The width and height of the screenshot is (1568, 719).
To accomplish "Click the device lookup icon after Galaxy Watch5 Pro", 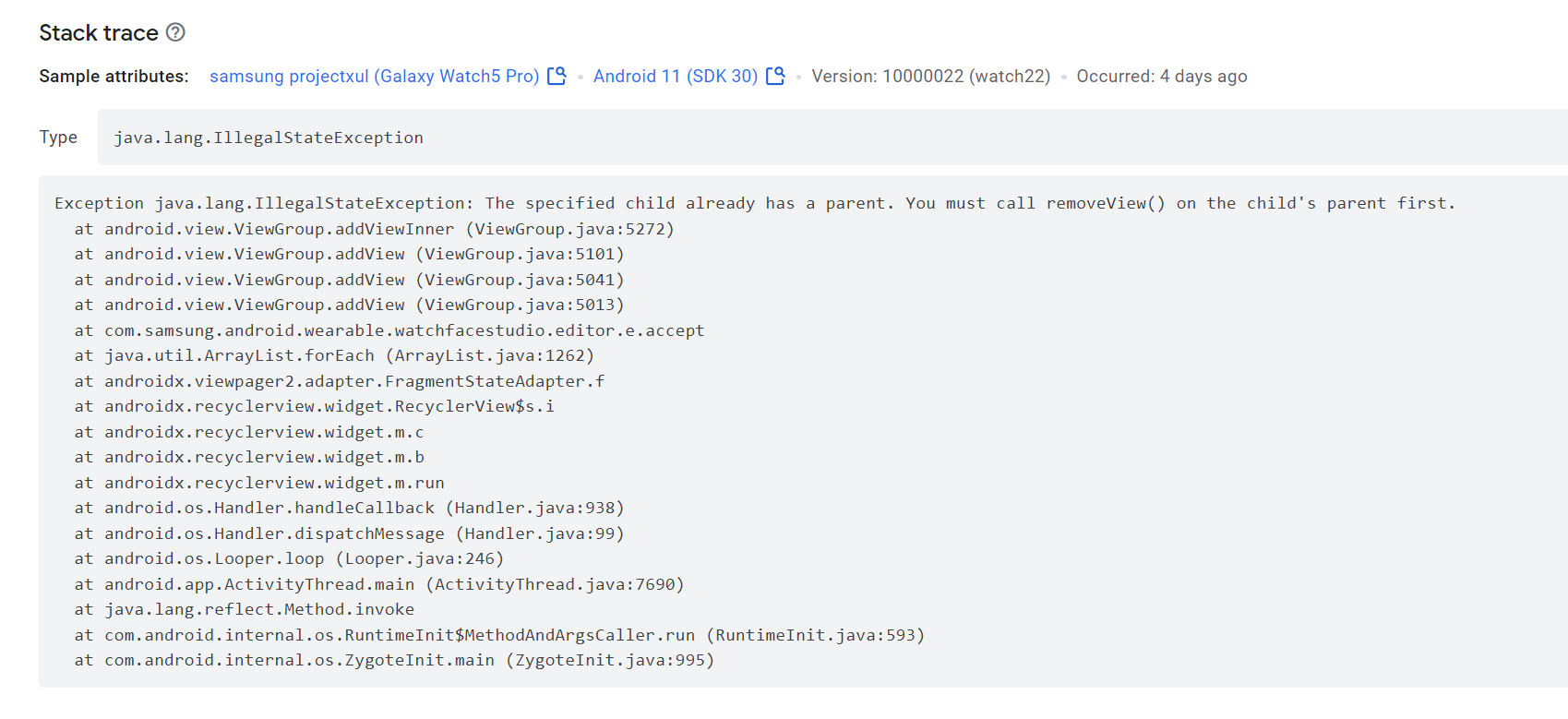I will point(557,76).
